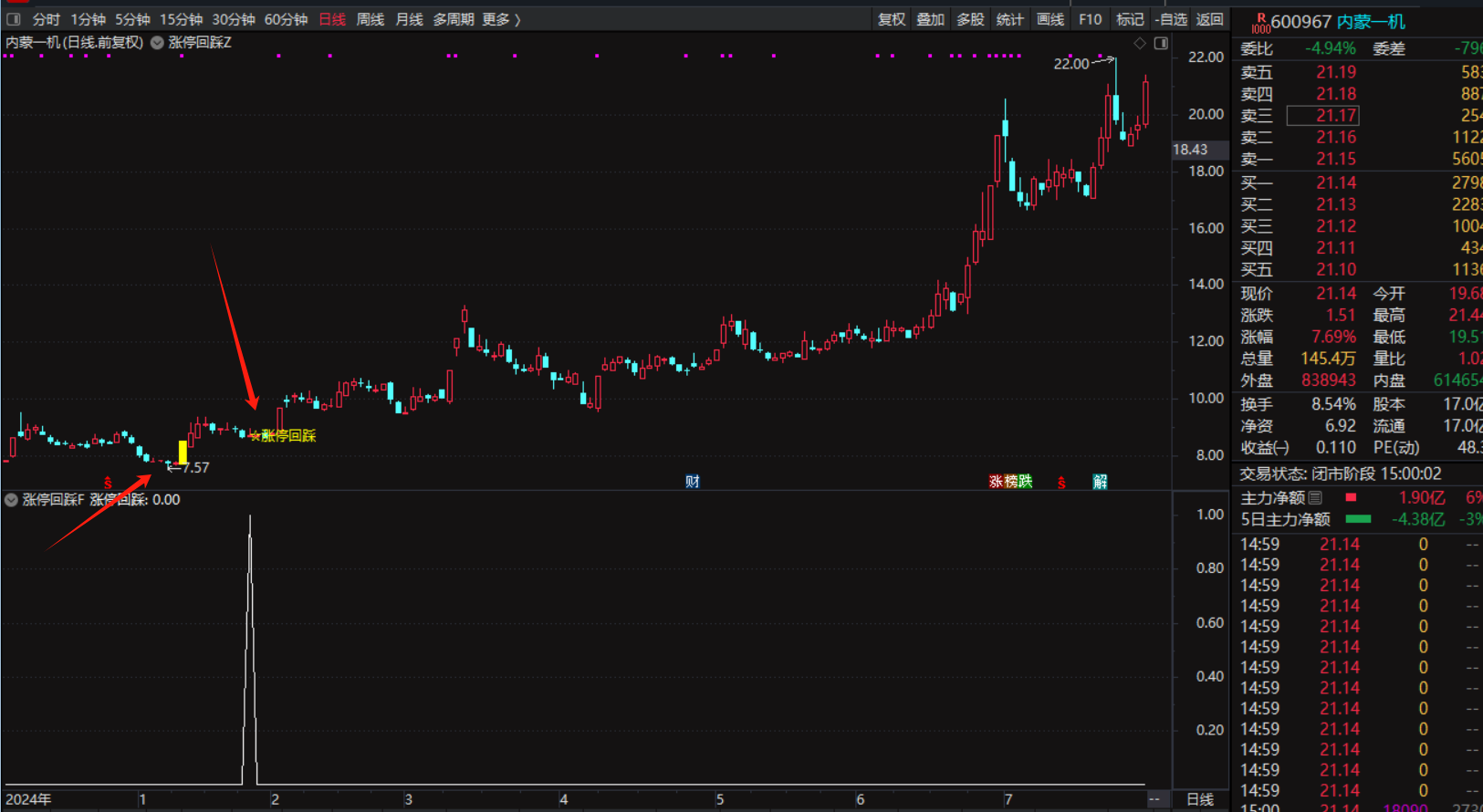Click the yellow highlighted candlestick bar

pyautogui.click(x=183, y=453)
